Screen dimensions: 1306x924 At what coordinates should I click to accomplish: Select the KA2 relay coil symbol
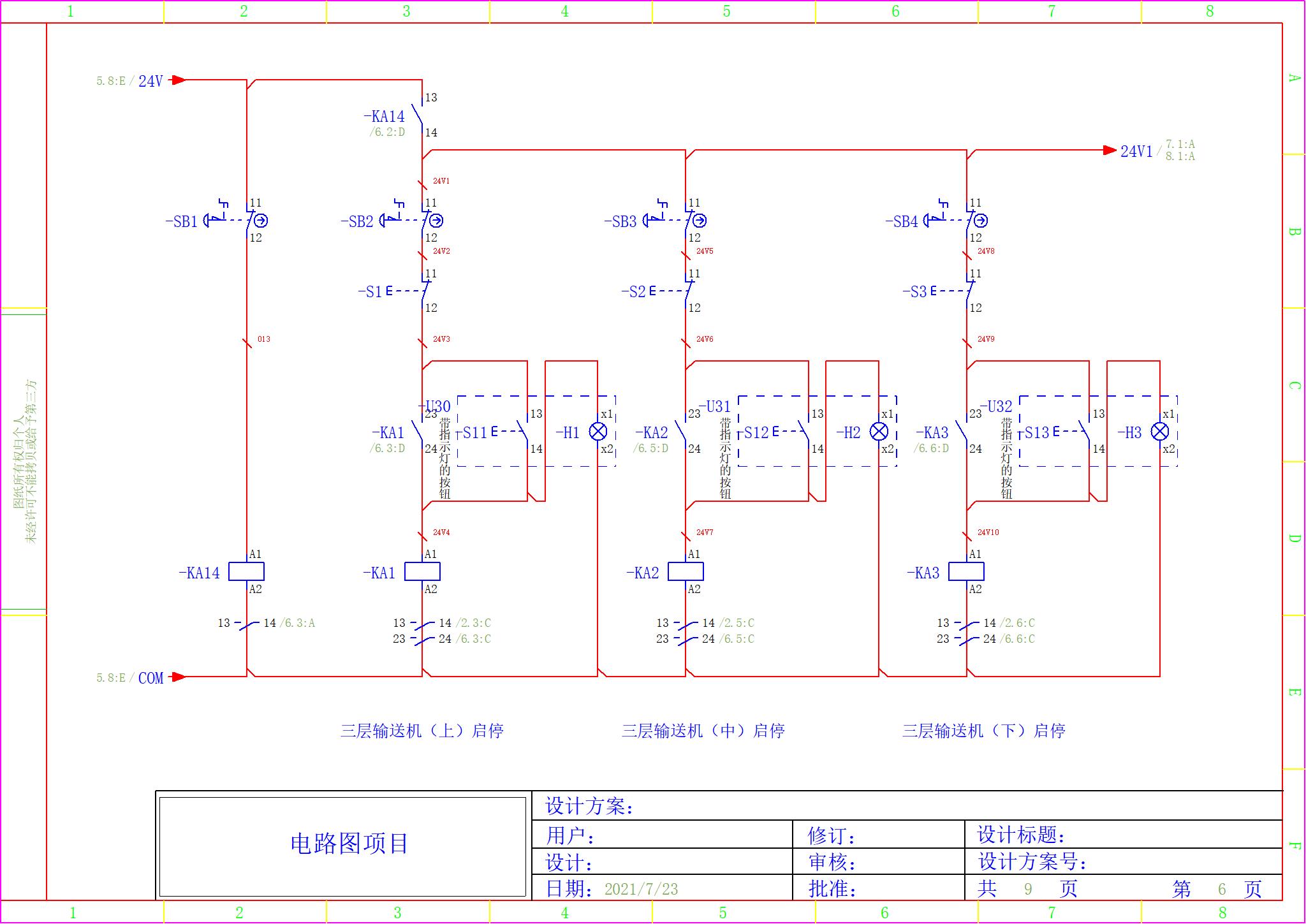[x=686, y=571]
